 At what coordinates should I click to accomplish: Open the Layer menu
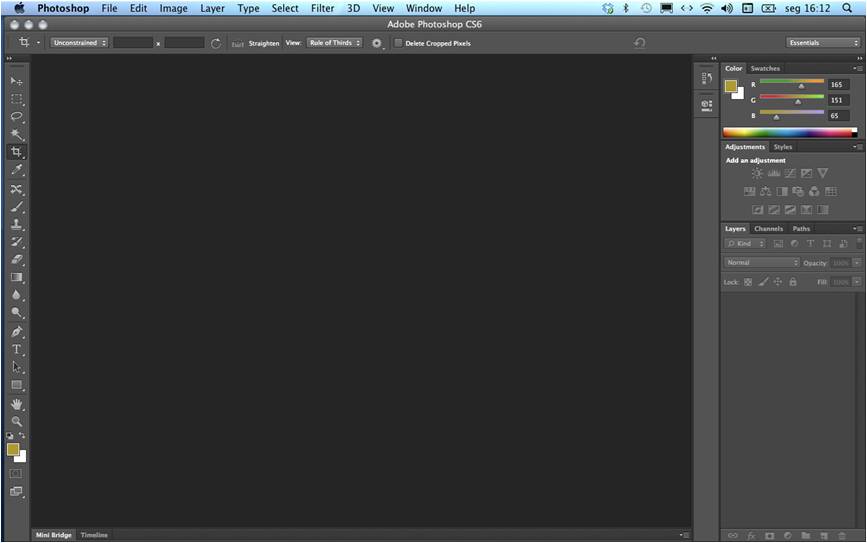(212, 8)
